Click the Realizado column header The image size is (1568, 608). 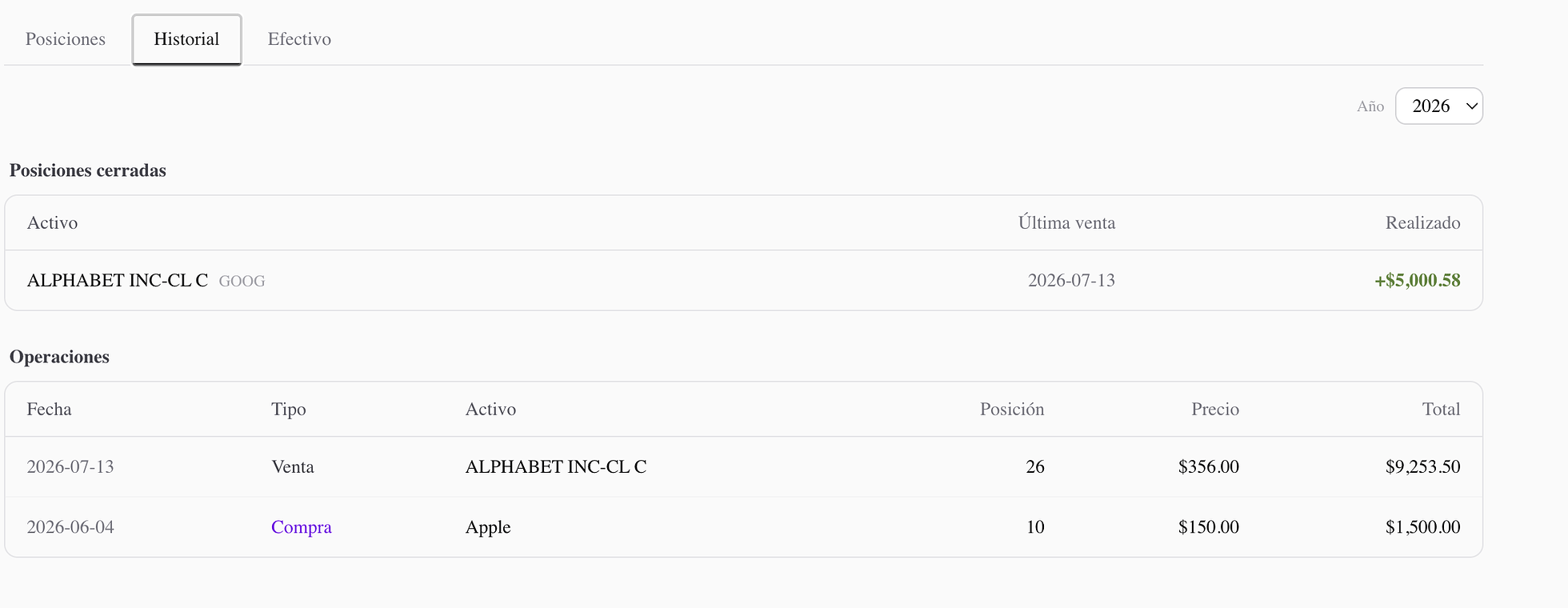pos(1422,222)
